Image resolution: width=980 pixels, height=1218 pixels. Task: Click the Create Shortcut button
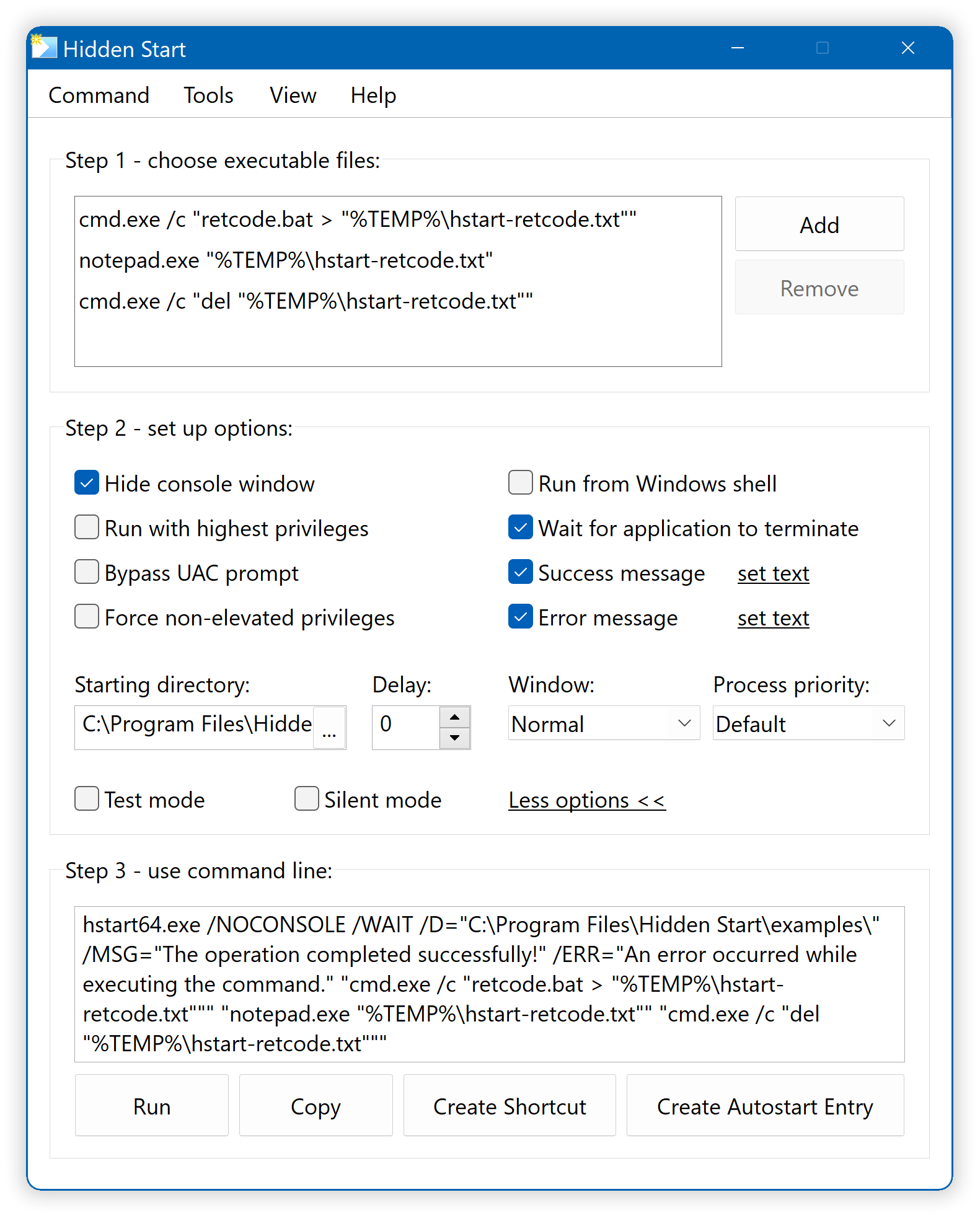coord(510,1106)
